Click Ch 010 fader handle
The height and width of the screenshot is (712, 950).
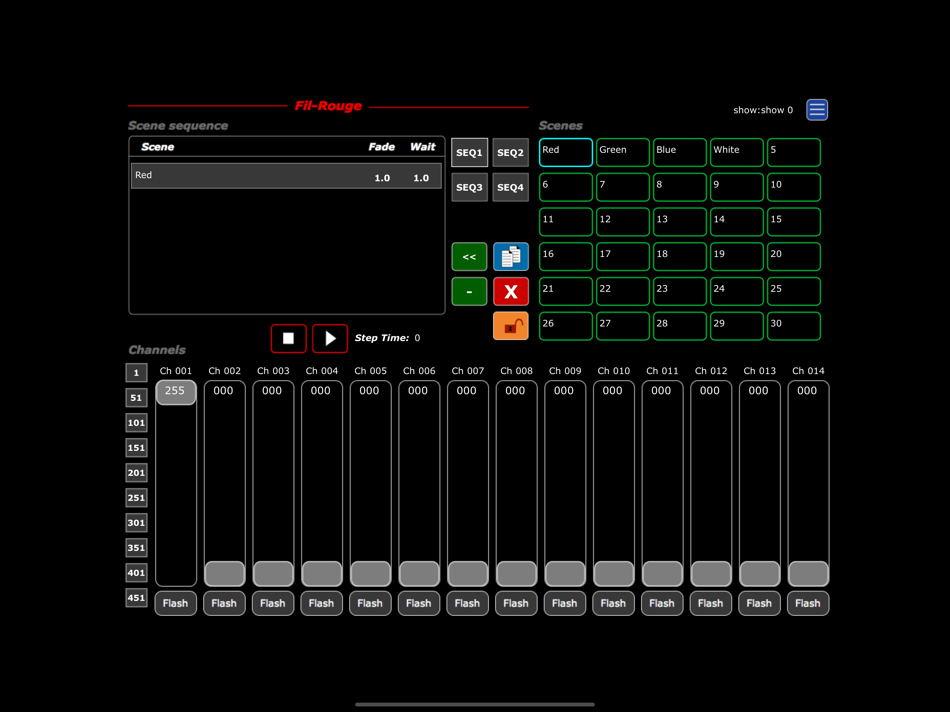[x=614, y=573]
